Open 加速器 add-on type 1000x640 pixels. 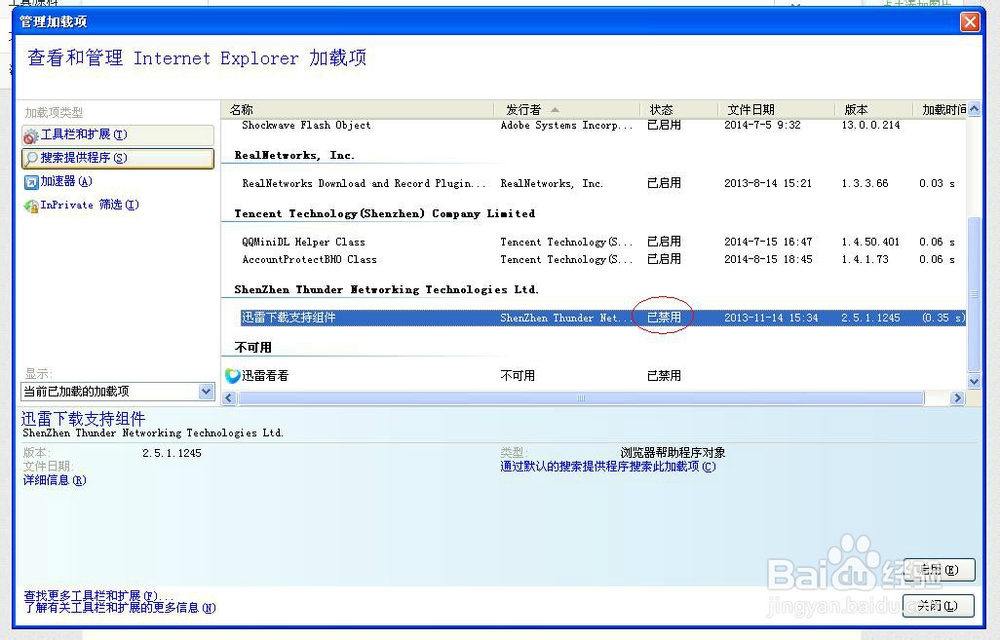66,182
